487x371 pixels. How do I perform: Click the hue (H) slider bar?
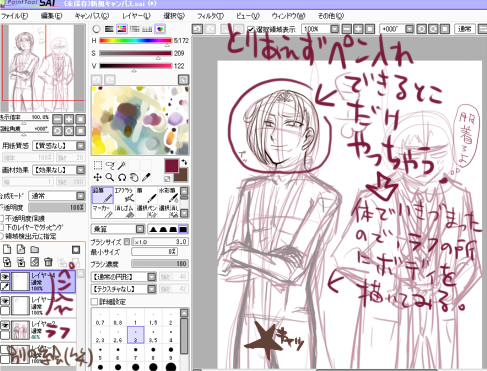[135, 41]
